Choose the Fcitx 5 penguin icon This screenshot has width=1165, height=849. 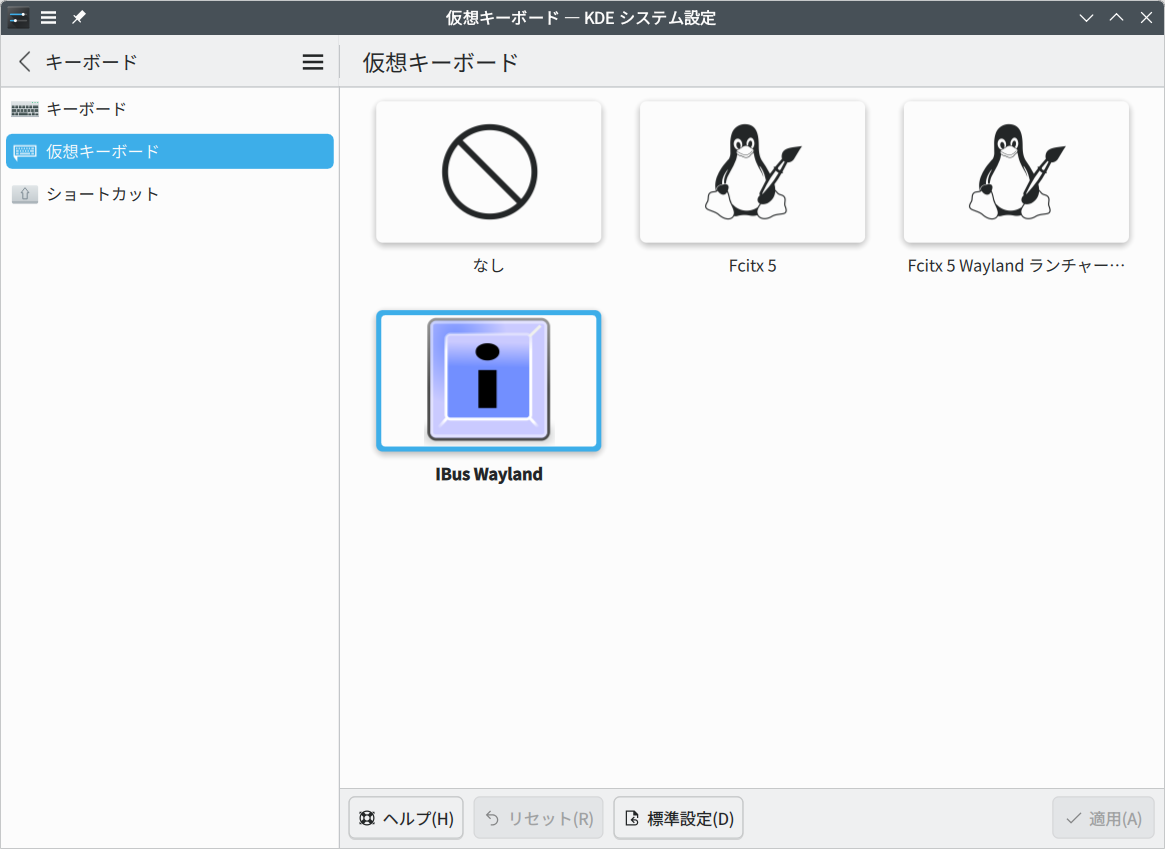[752, 172]
